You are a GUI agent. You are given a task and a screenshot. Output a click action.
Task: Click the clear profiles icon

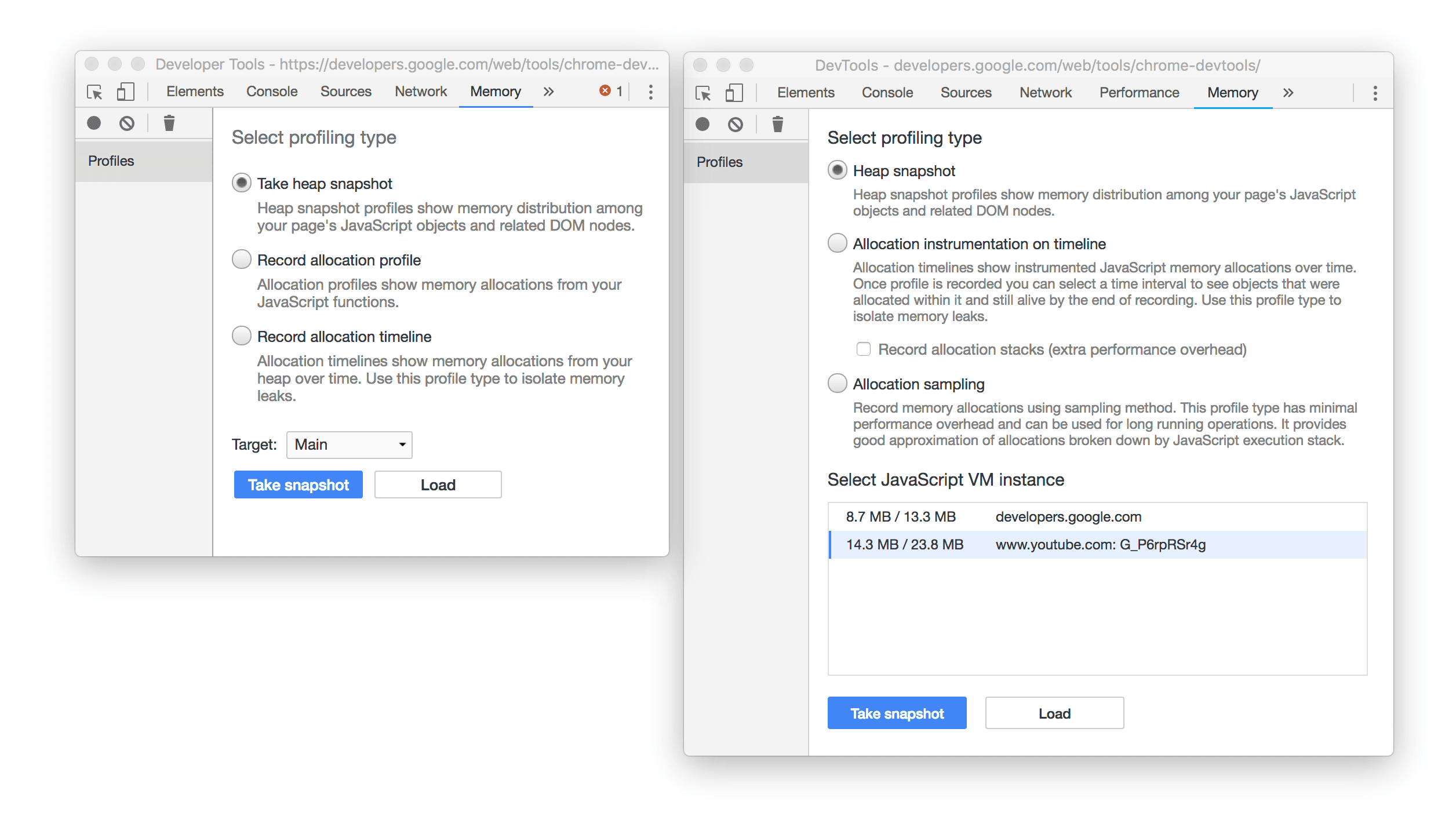(x=169, y=124)
